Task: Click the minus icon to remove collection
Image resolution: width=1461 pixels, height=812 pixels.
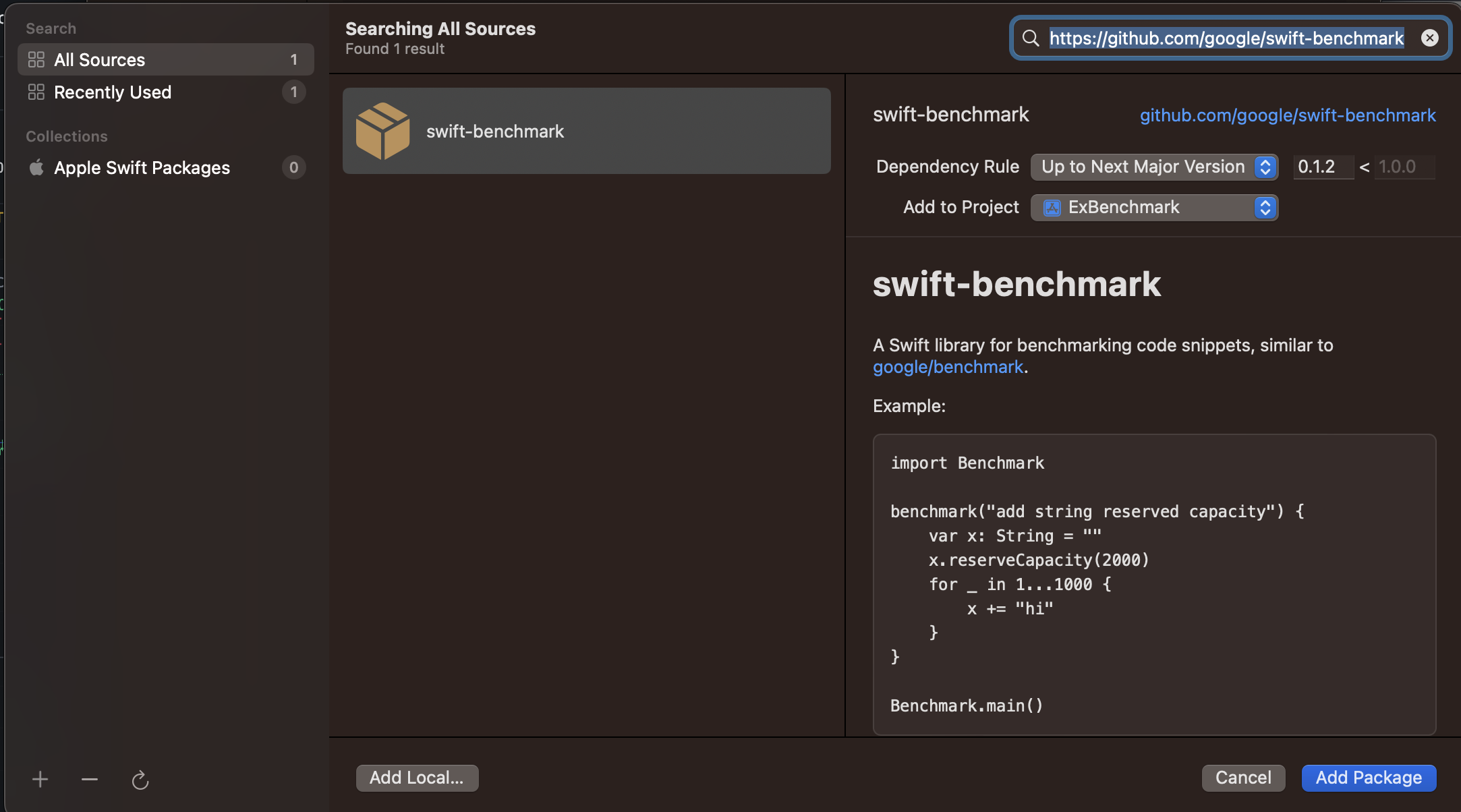Action: [x=90, y=780]
